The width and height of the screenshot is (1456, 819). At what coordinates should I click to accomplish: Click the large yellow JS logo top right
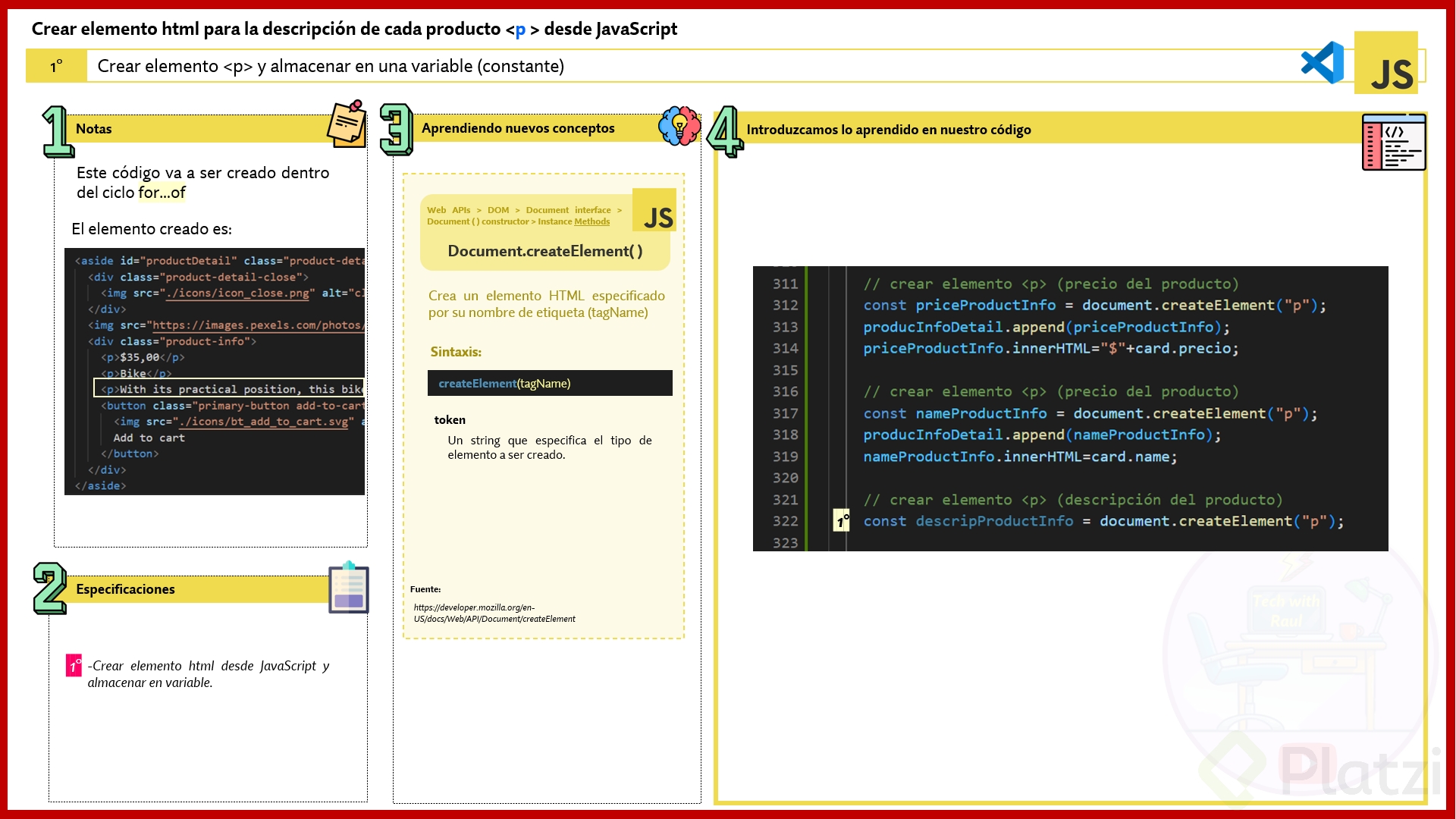pos(1386,63)
